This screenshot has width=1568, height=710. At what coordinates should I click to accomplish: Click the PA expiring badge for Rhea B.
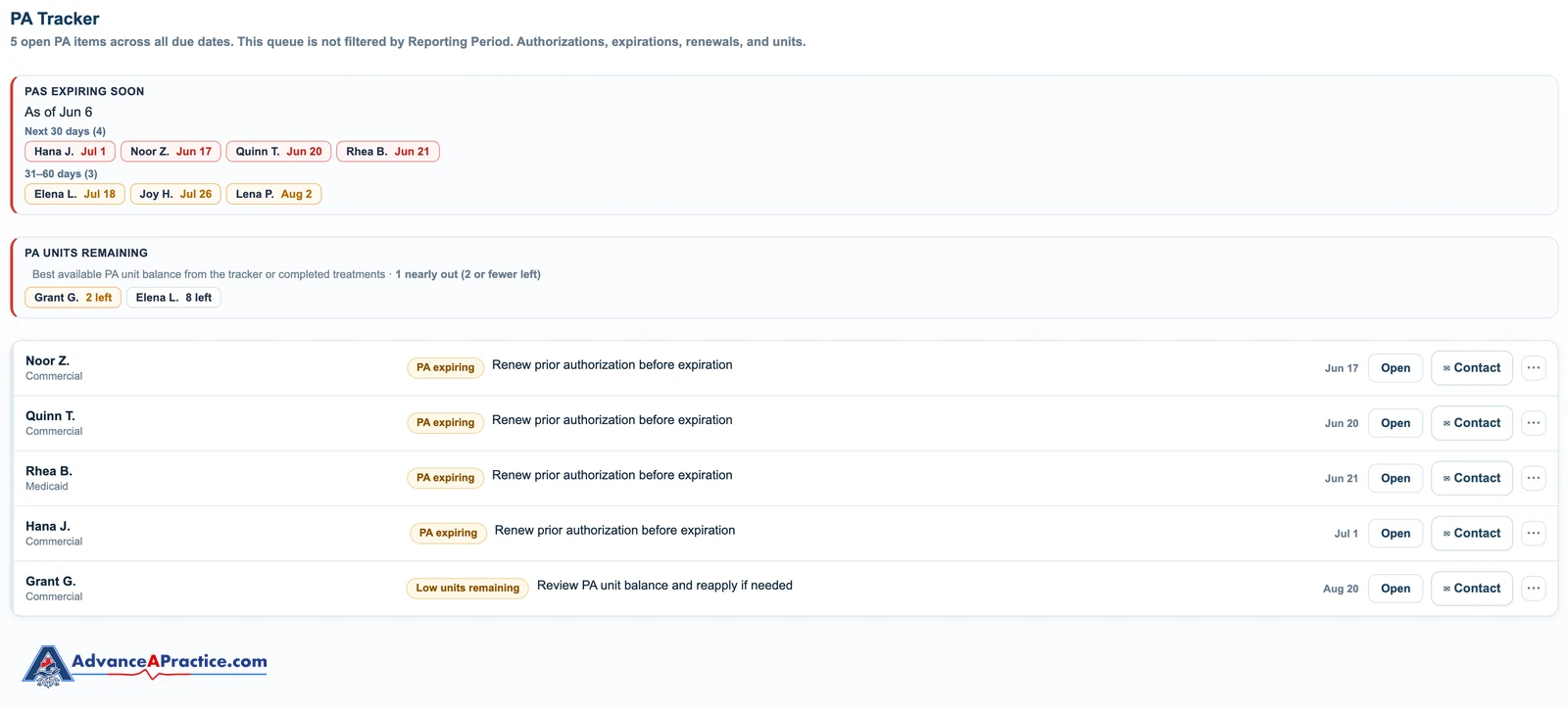(x=445, y=478)
